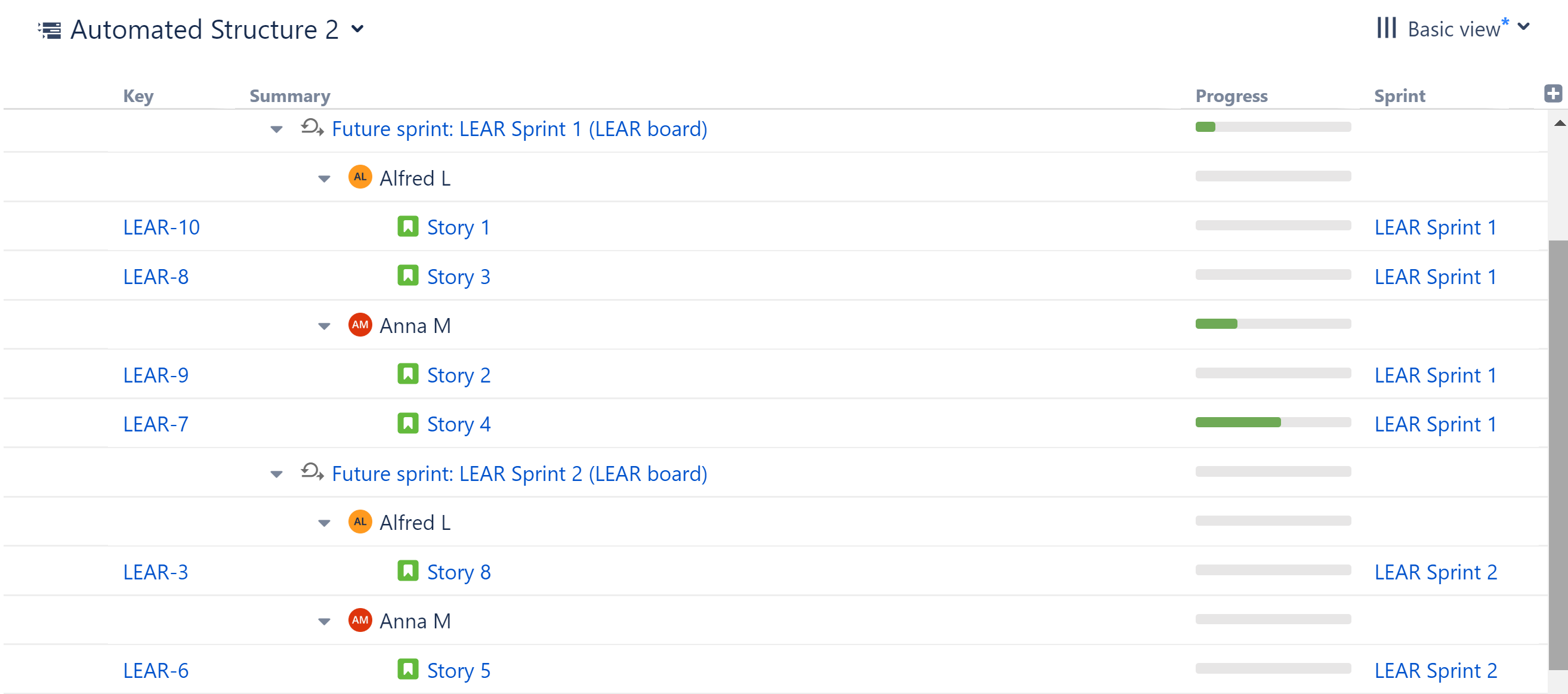Viewport: 1568px width, 694px height.
Task: Collapse the Future sprint: LEAR Sprint 1 group
Action: coord(275,128)
